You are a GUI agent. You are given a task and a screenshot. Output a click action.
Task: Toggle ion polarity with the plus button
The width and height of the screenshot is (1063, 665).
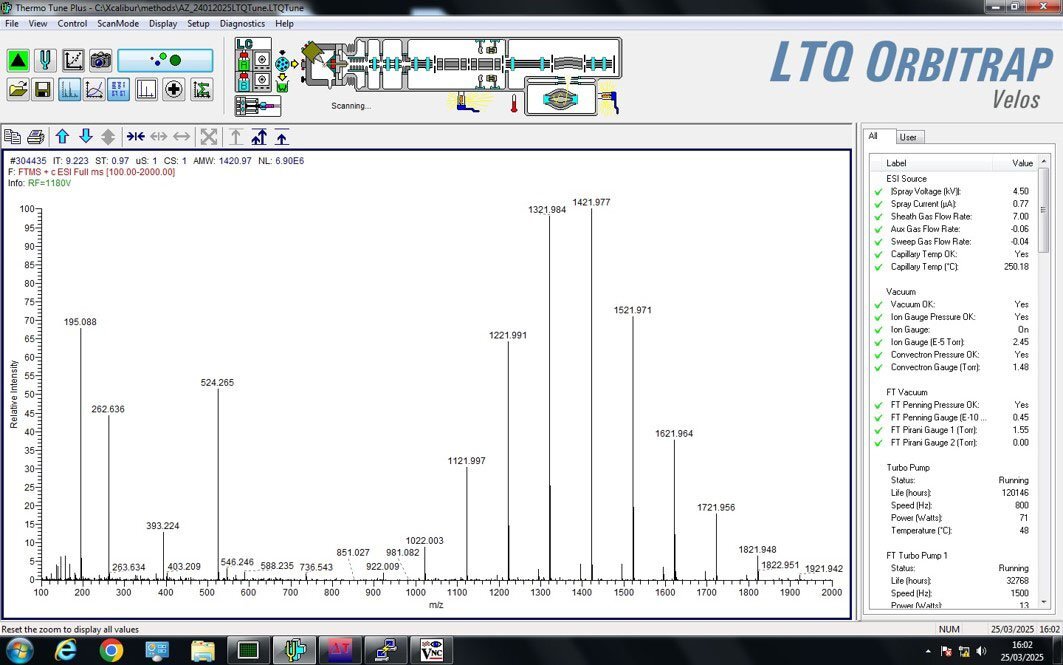click(x=174, y=89)
